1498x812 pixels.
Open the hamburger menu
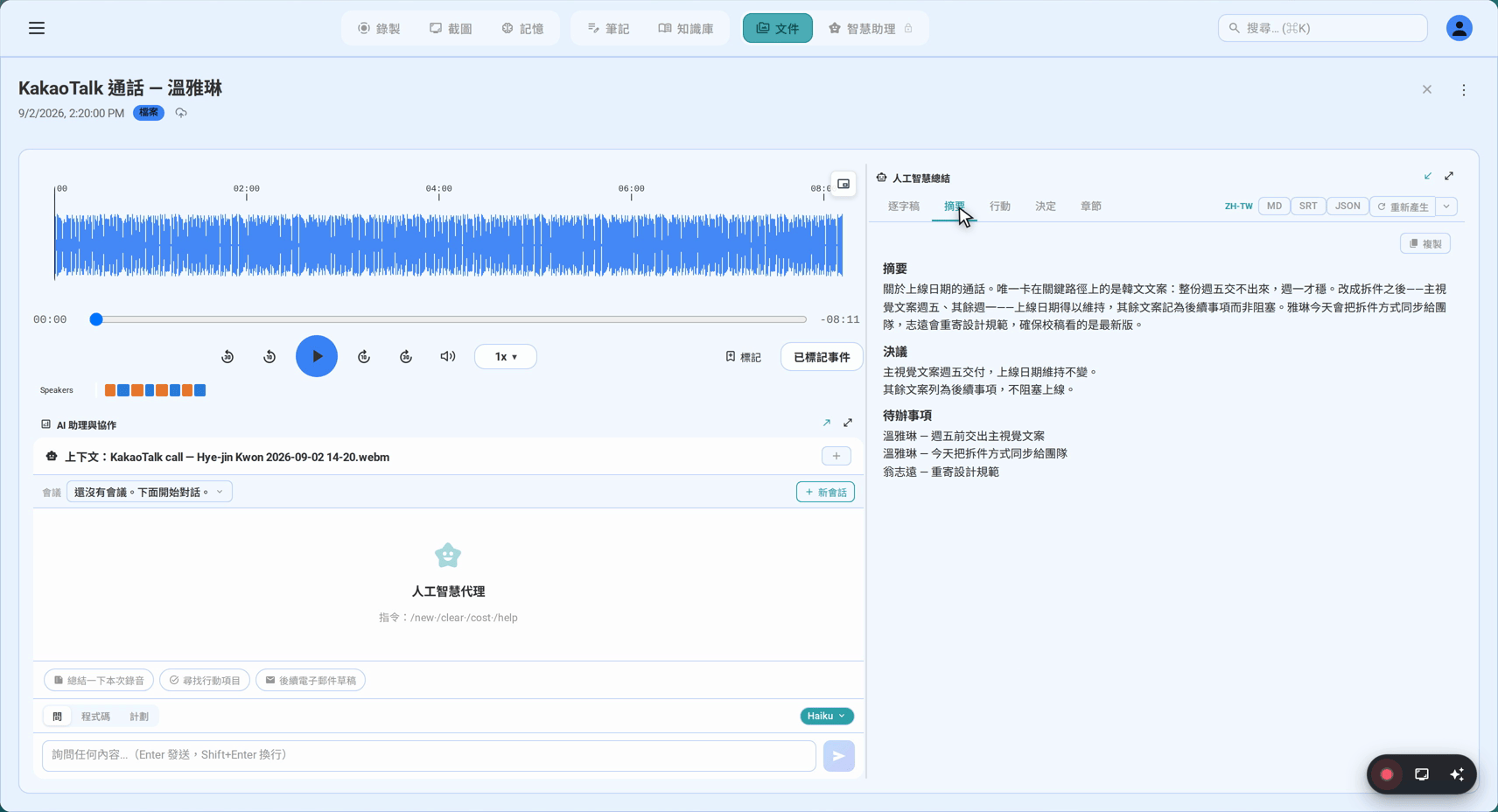pos(37,28)
